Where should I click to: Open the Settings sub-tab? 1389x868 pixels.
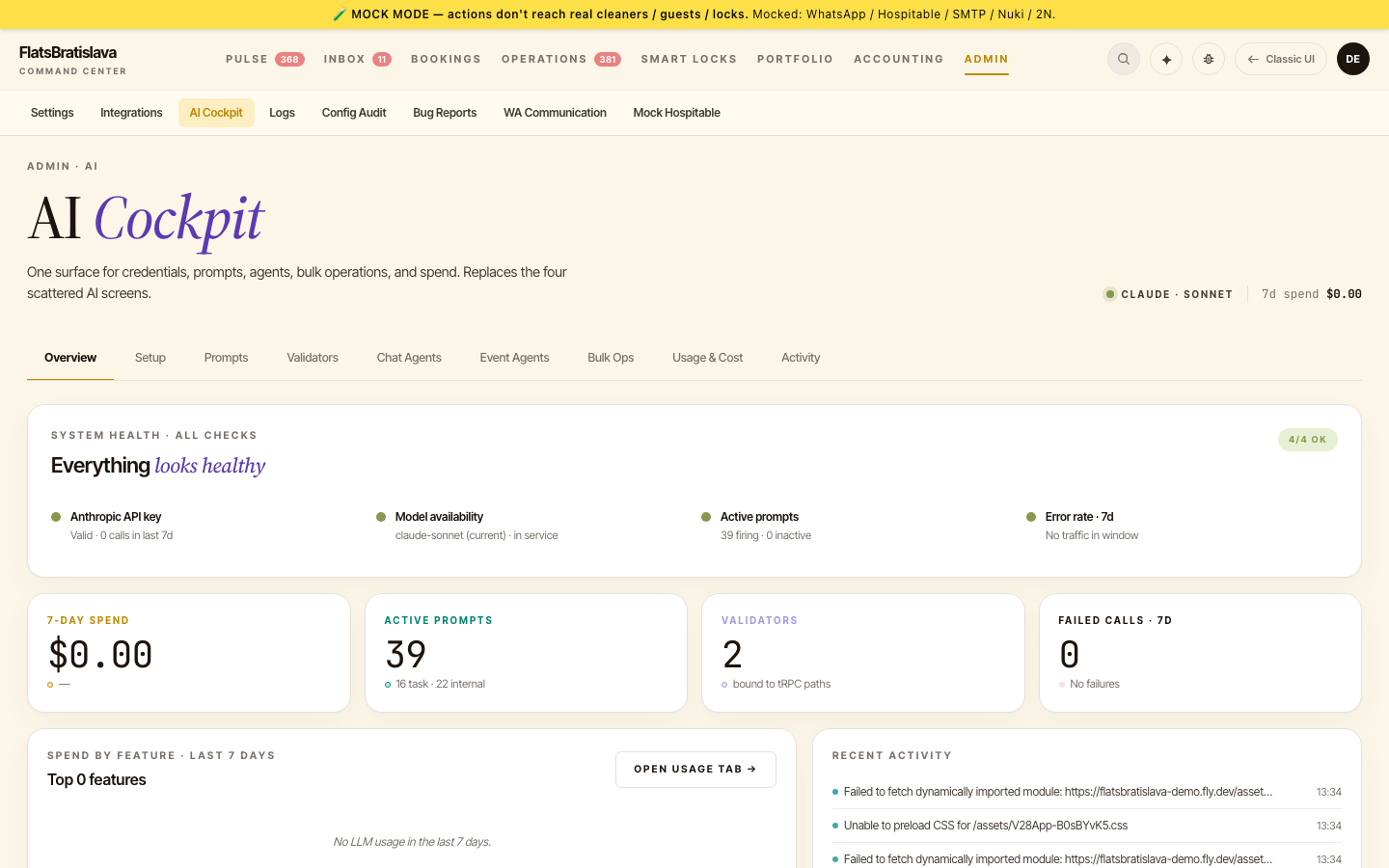coord(52,113)
